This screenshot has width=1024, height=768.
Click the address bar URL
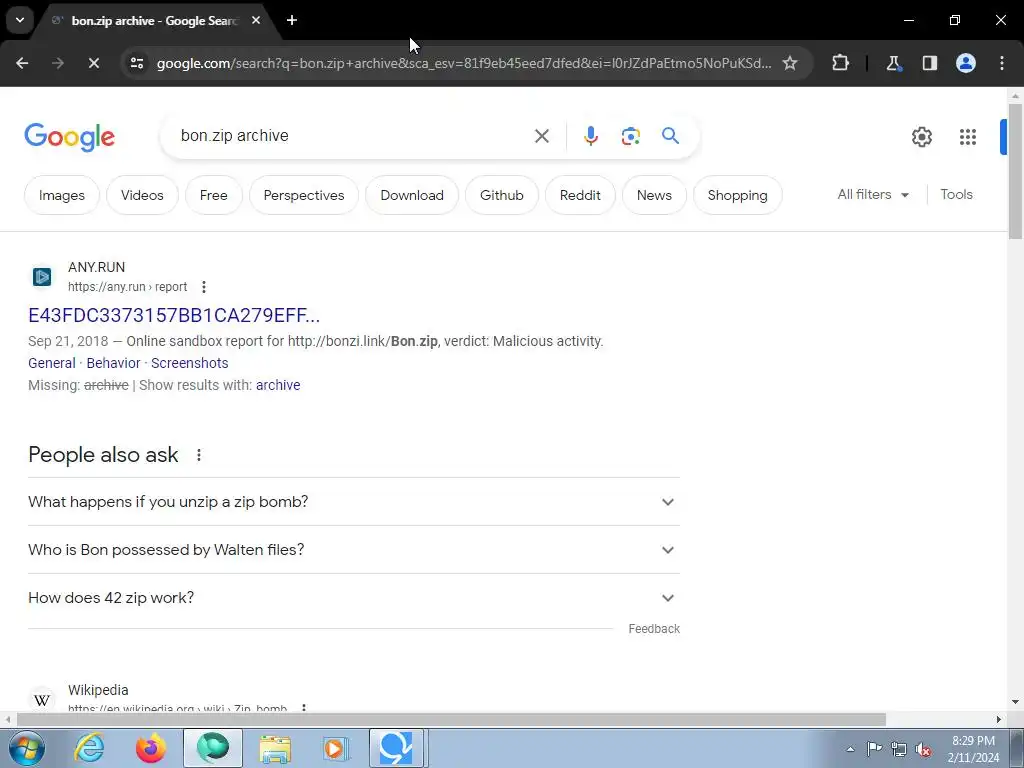pyautogui.click(x=464, y=63)
